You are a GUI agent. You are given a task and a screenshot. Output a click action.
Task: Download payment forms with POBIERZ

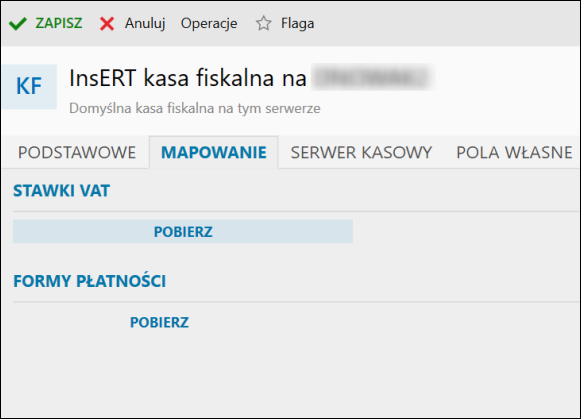[x=159, y=322]
